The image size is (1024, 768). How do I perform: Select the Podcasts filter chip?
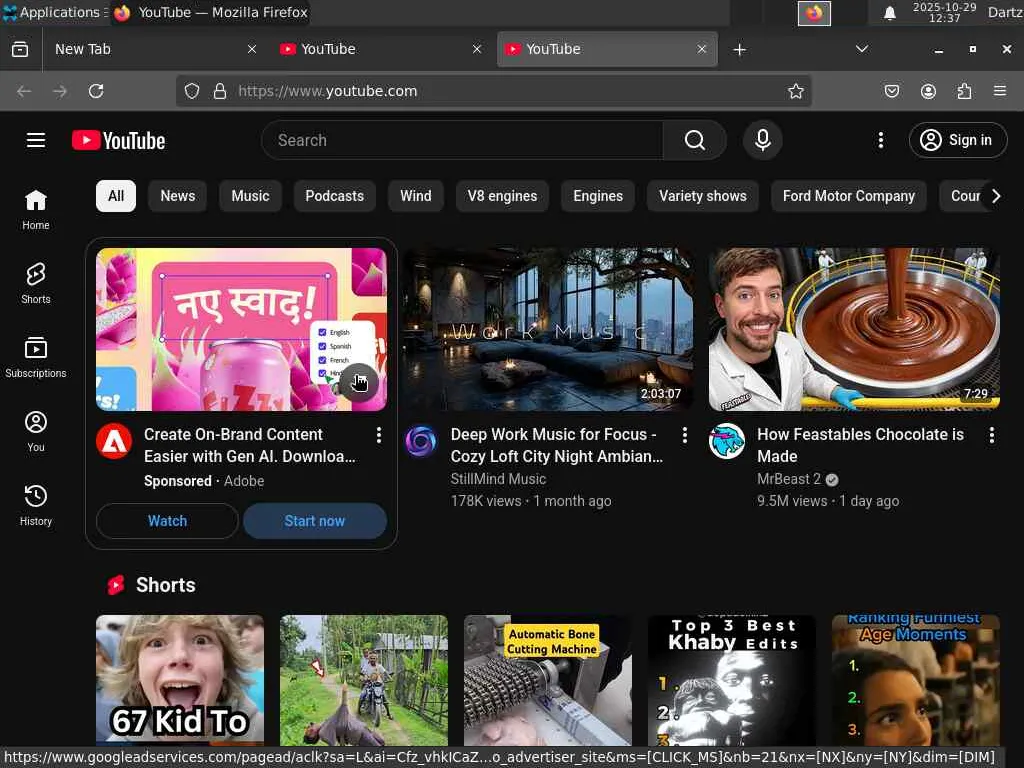tap(334, 196)
